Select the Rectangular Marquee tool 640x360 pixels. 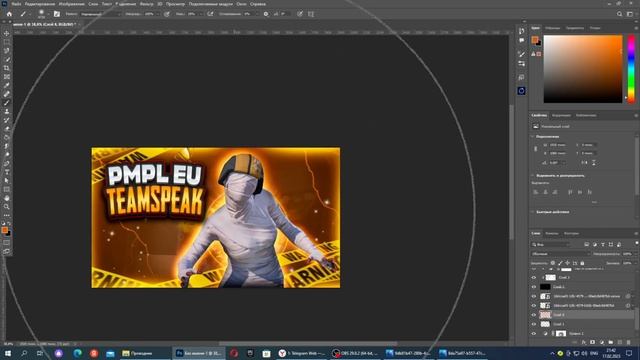tap(7, 42)
